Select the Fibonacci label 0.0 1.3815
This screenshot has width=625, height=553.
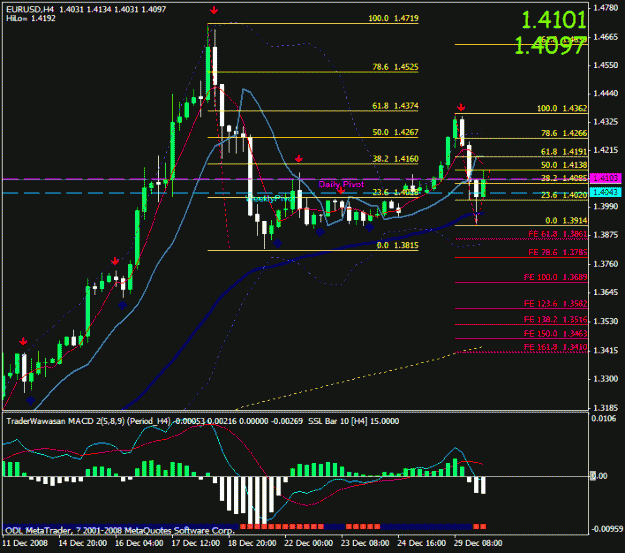pos(397,246)
